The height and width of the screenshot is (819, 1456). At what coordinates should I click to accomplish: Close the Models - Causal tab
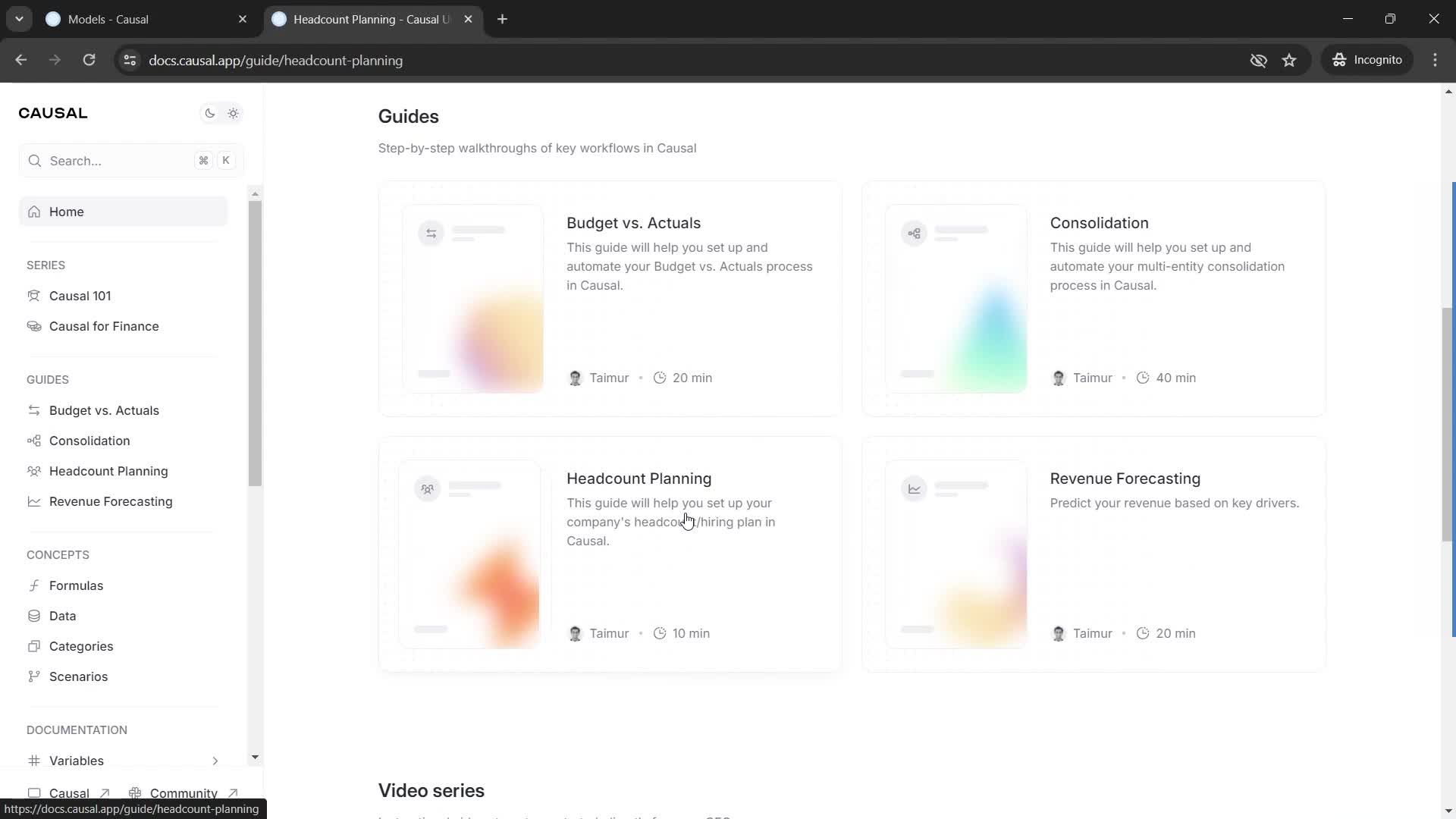[243, 20]
